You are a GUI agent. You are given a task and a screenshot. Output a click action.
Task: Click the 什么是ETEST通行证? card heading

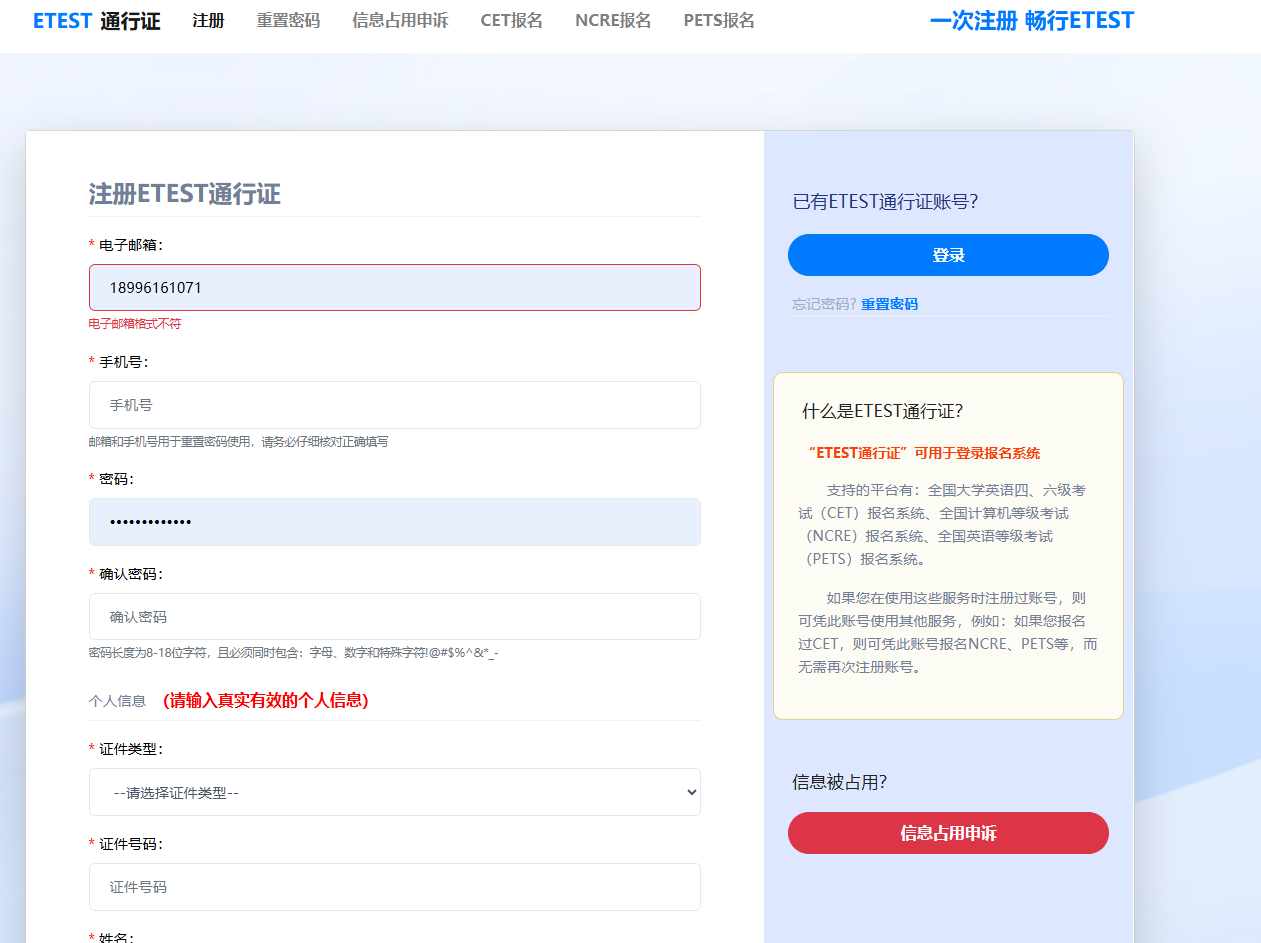point(882,411)
